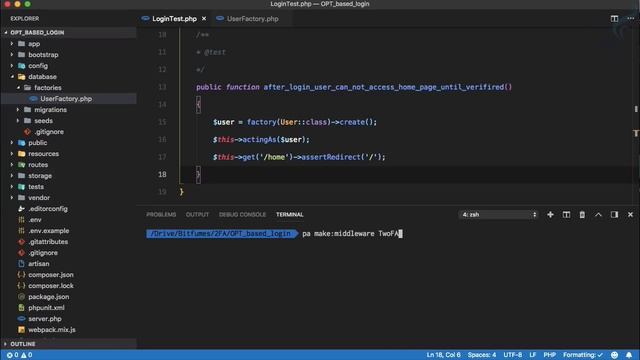Open the webpack.mix.js file

(51, 330)
